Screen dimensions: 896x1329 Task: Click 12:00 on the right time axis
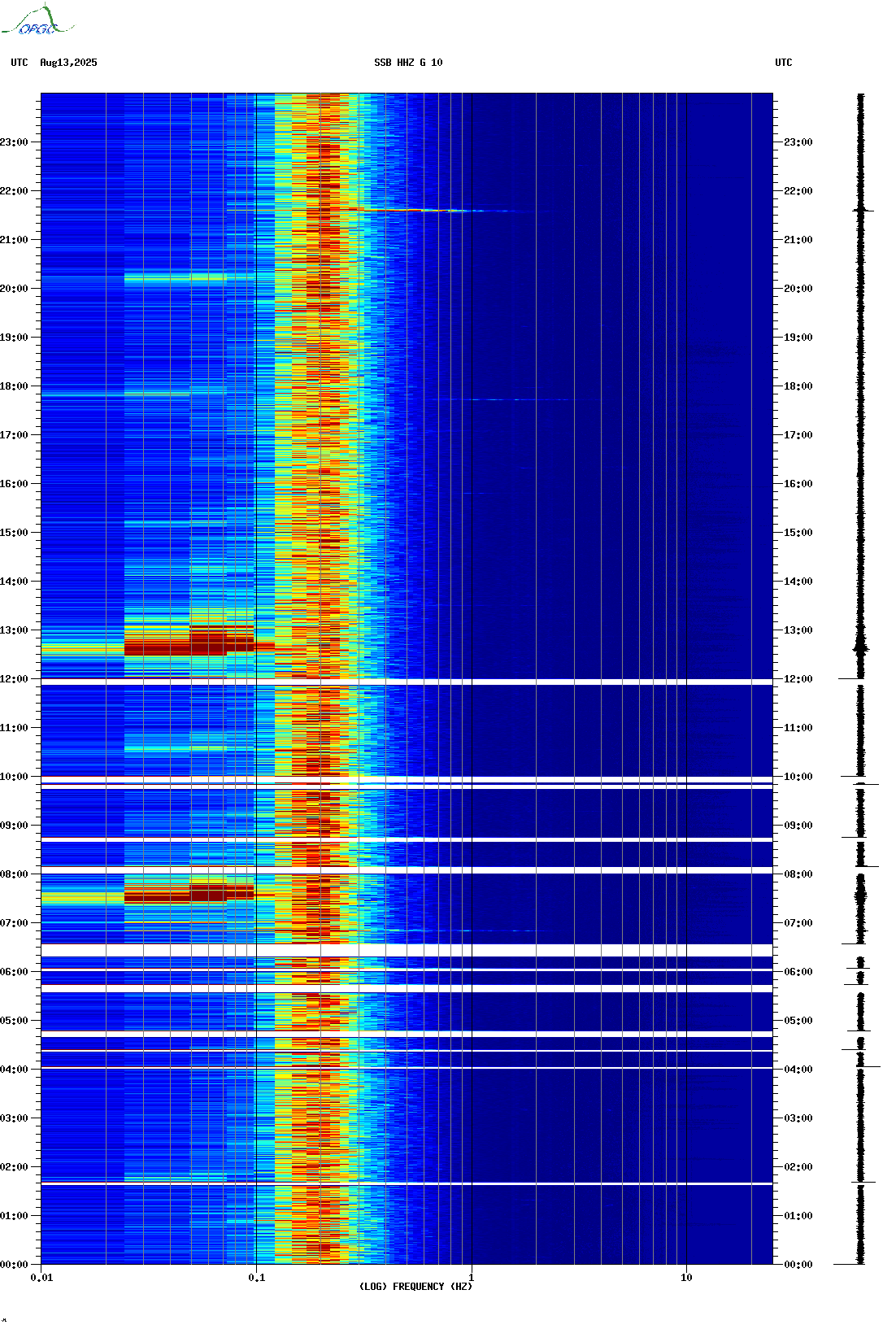(x=798, y=679)
